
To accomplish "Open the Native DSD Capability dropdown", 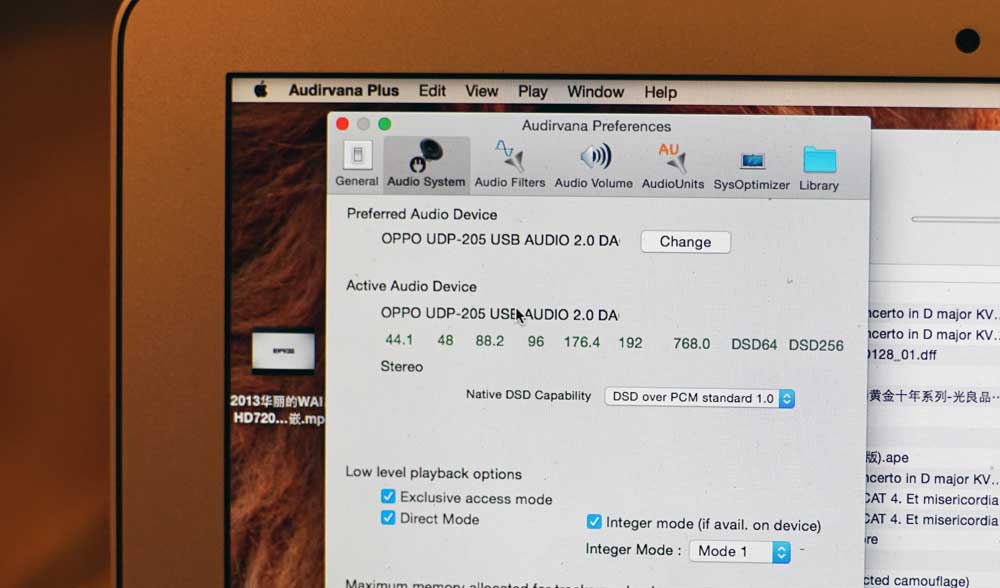I will tap(700, 398).
